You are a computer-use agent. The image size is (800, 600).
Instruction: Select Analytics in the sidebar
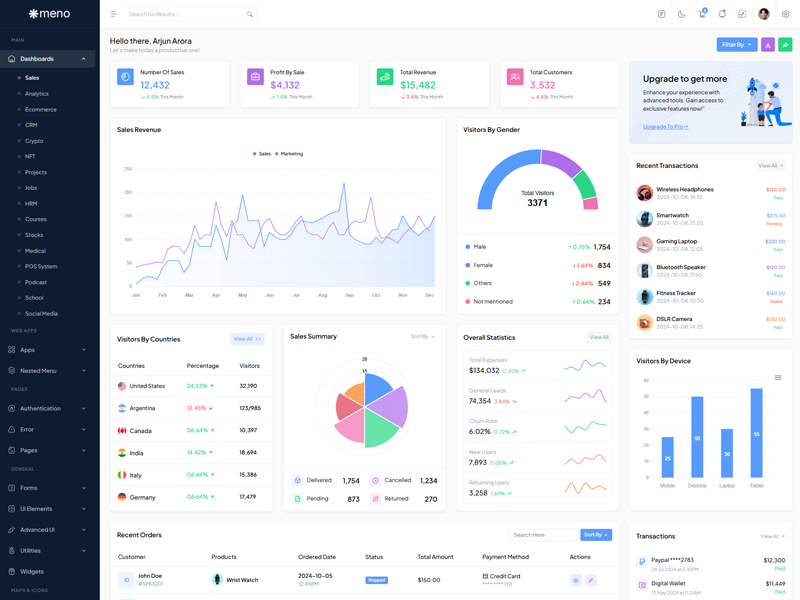(x=36, y=94)
